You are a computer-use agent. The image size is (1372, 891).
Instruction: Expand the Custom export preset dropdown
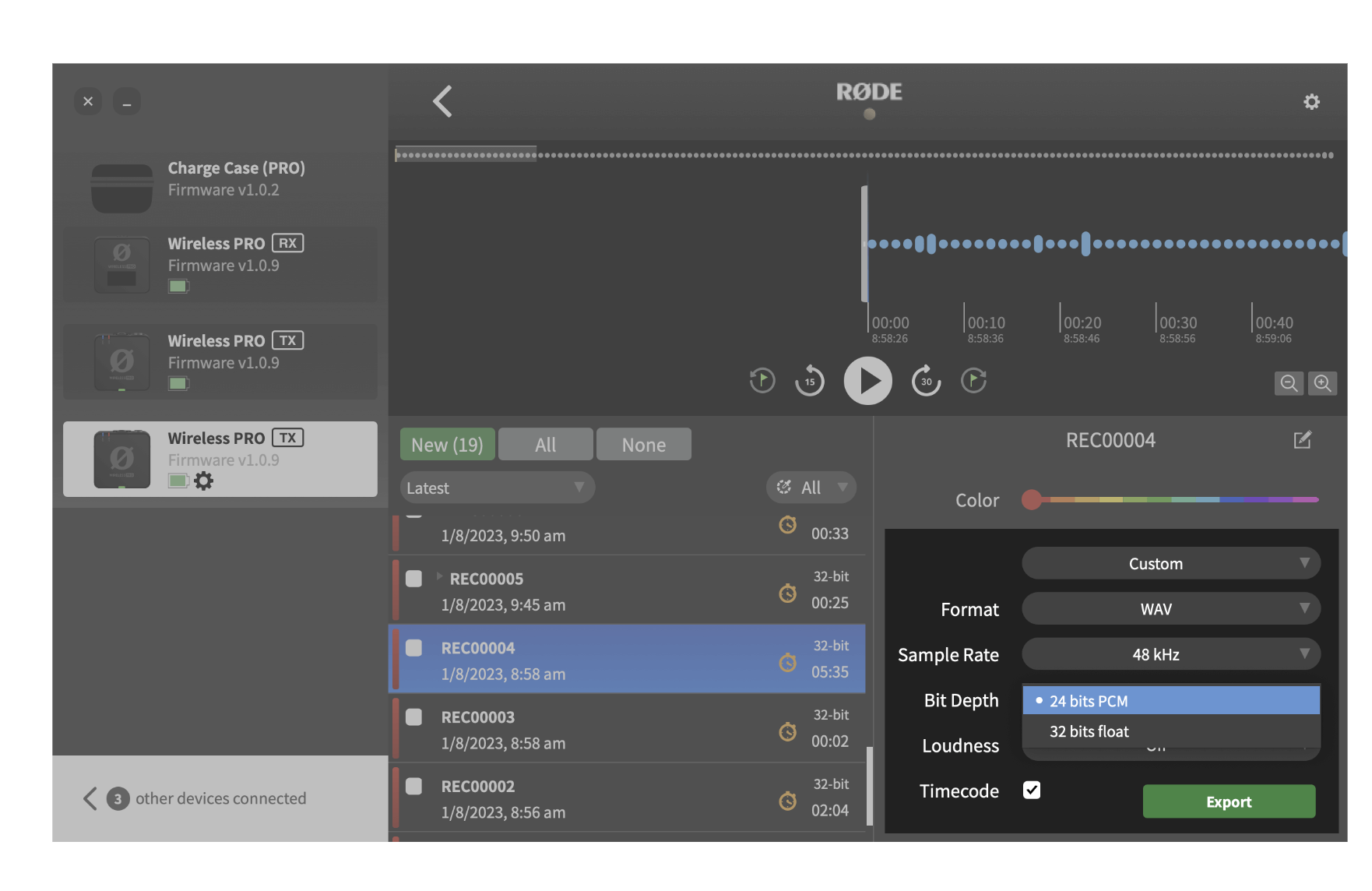click(1171, 563)
